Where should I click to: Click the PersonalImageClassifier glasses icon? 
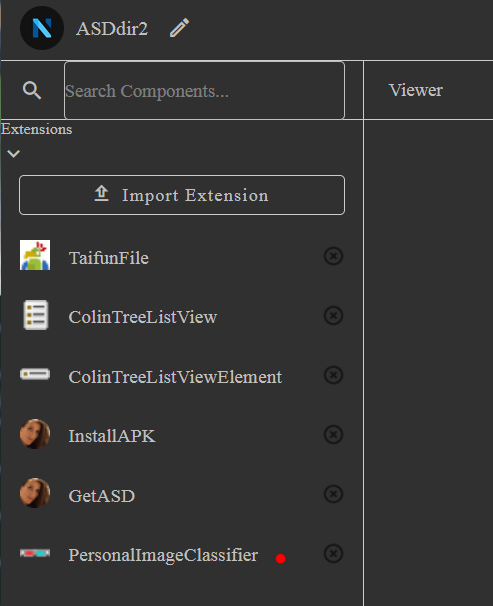click(x=35, y=553)
